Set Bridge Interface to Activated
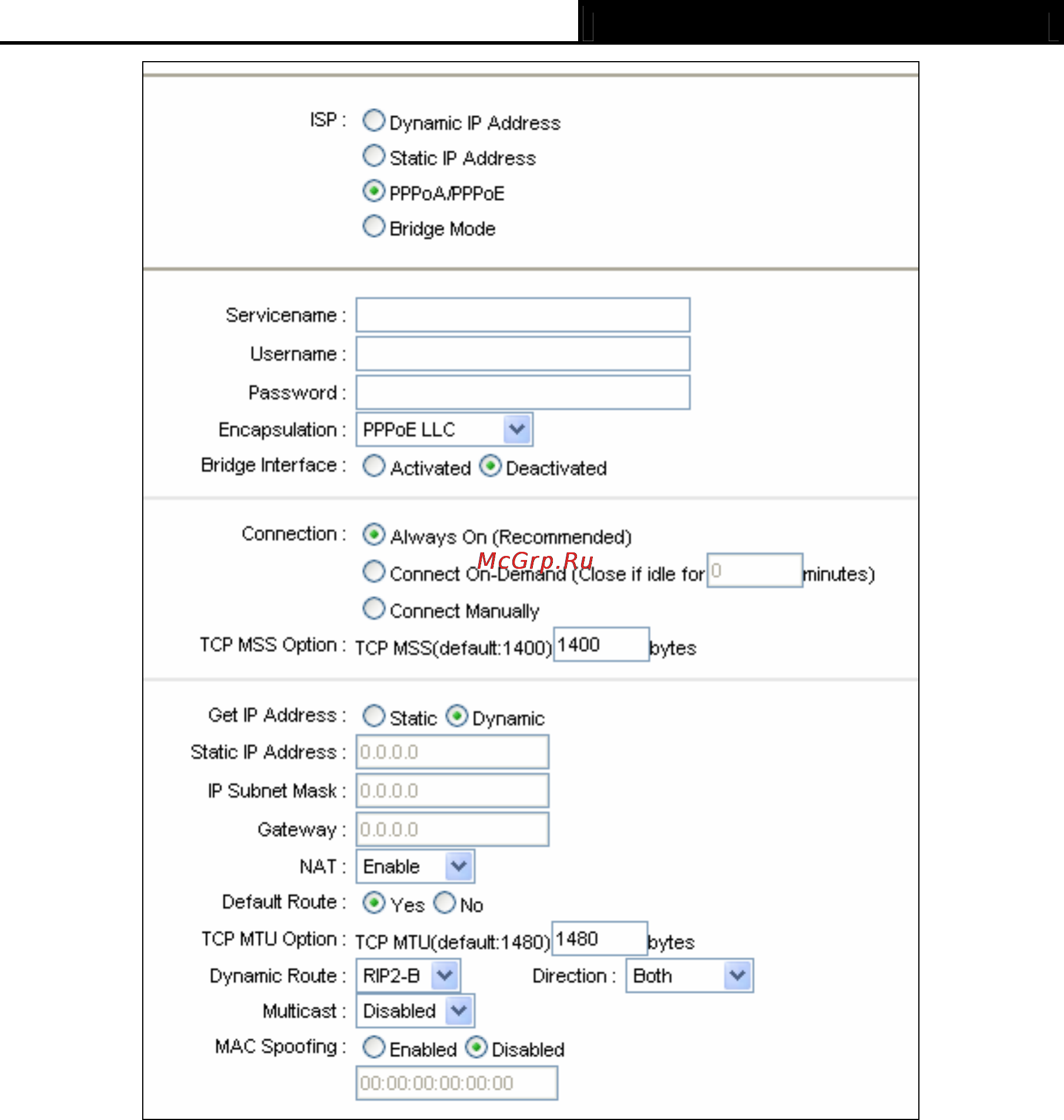The image size is (1064, 1120). (374, 466)
